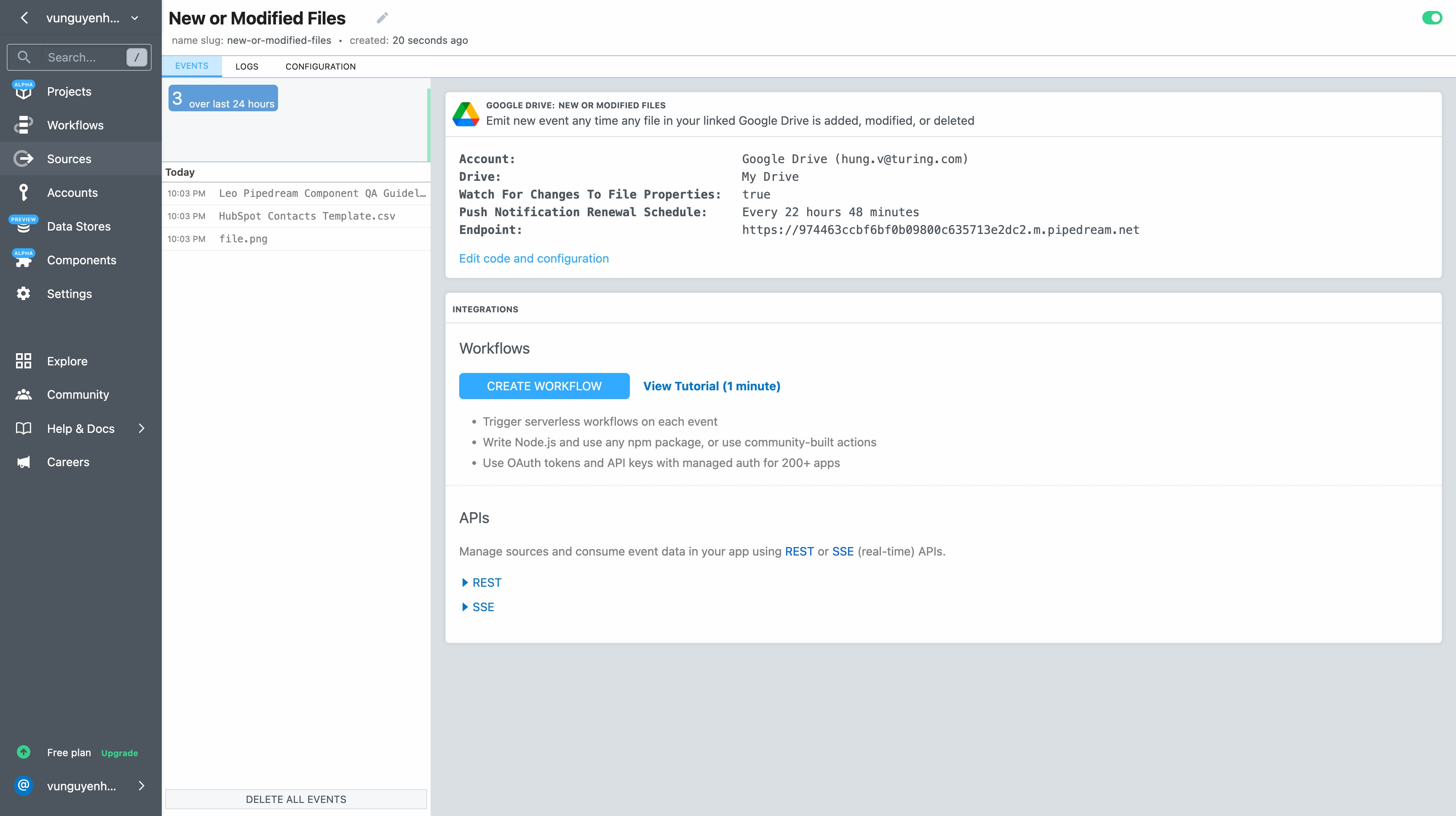This screenshot has width=1456, height=816.
Task: Open Explore via grid icon
Action: click(x=23, y=361)
